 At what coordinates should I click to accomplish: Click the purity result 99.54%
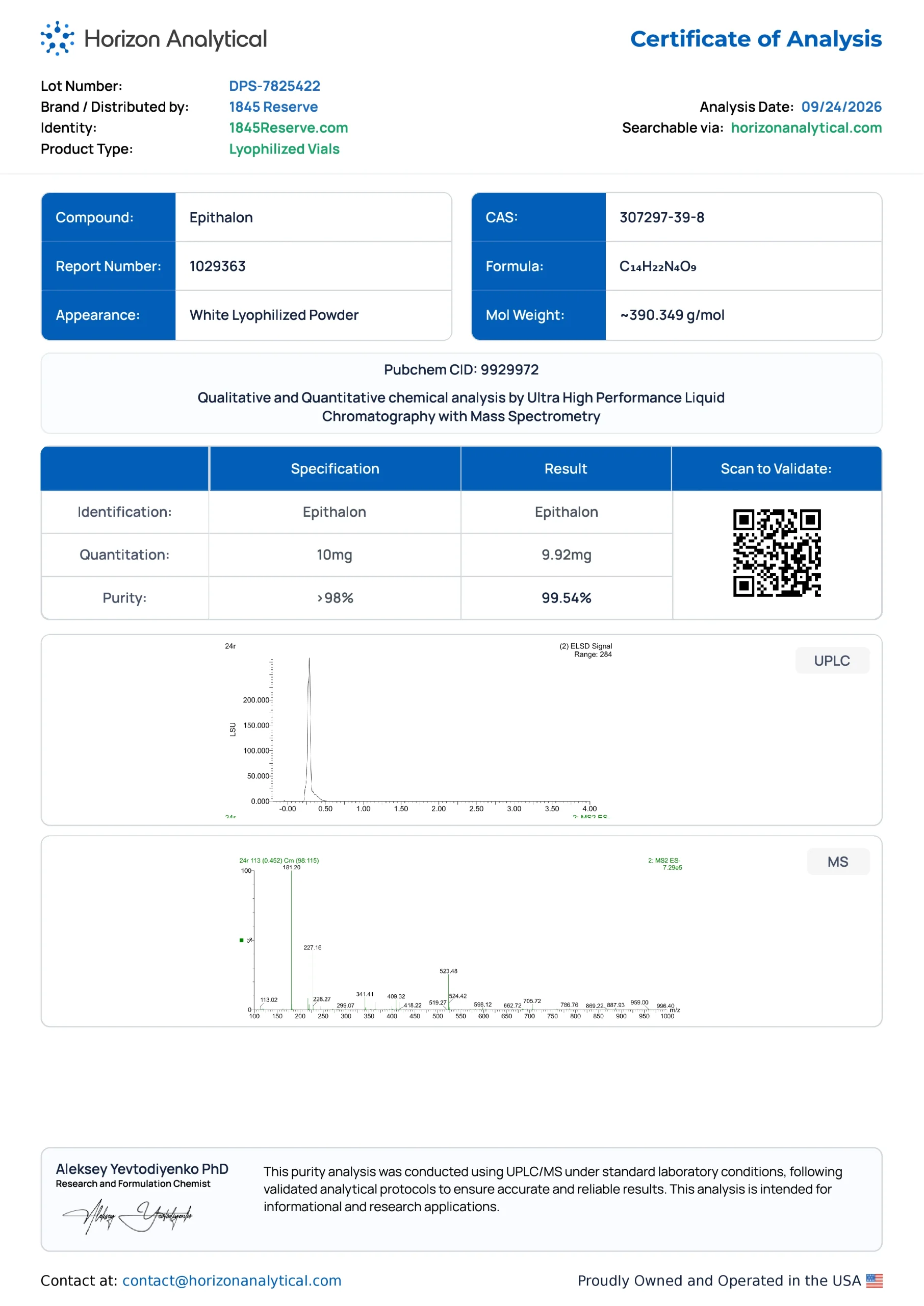pyautogui.click(x=566, y=598)
